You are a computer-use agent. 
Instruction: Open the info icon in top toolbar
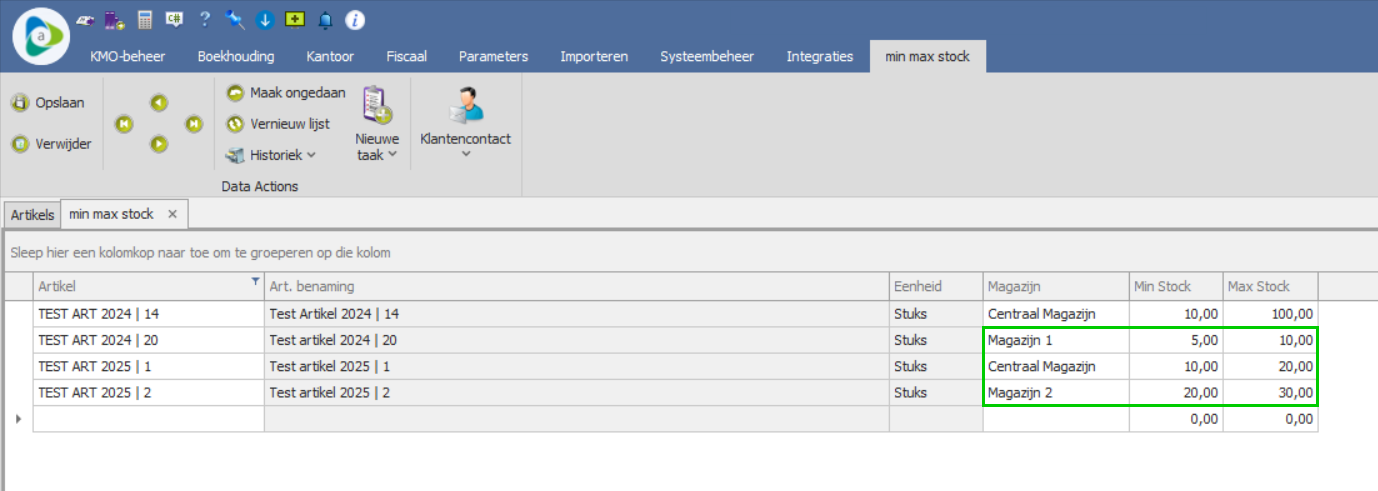(x=355, y=19)
